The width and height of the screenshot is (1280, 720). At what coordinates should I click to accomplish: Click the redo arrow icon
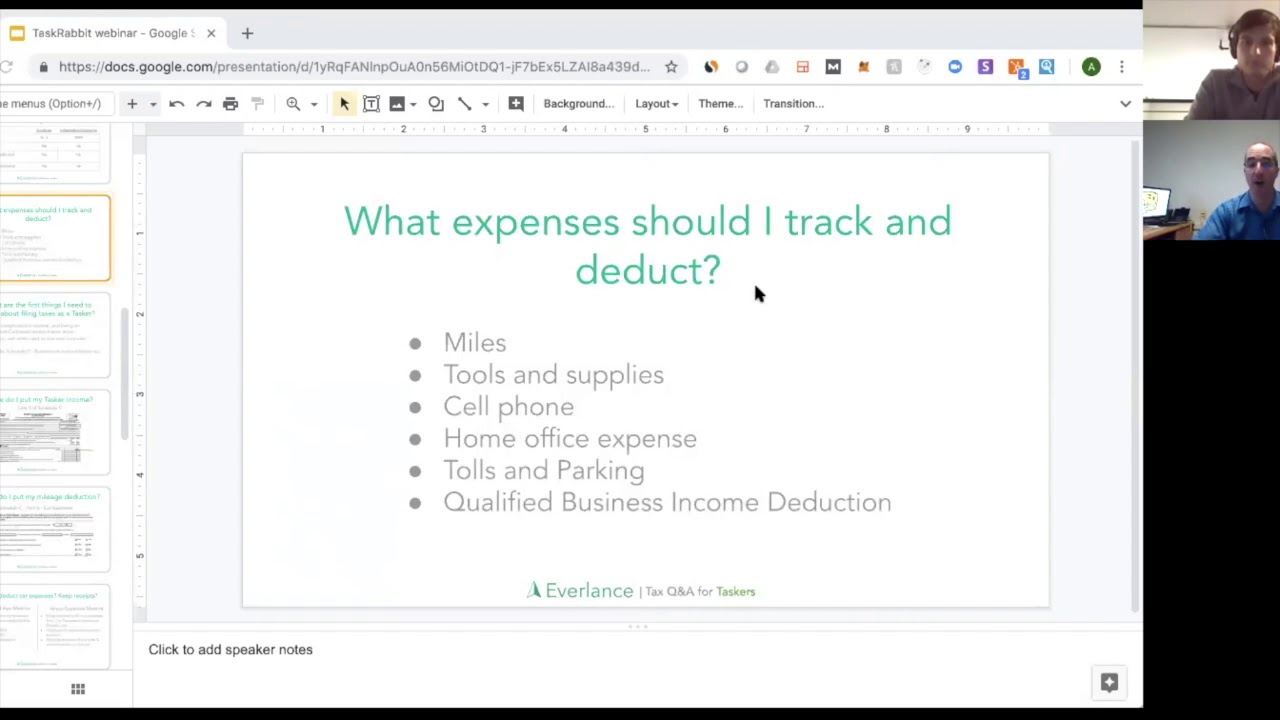click(x=203, y=103)
